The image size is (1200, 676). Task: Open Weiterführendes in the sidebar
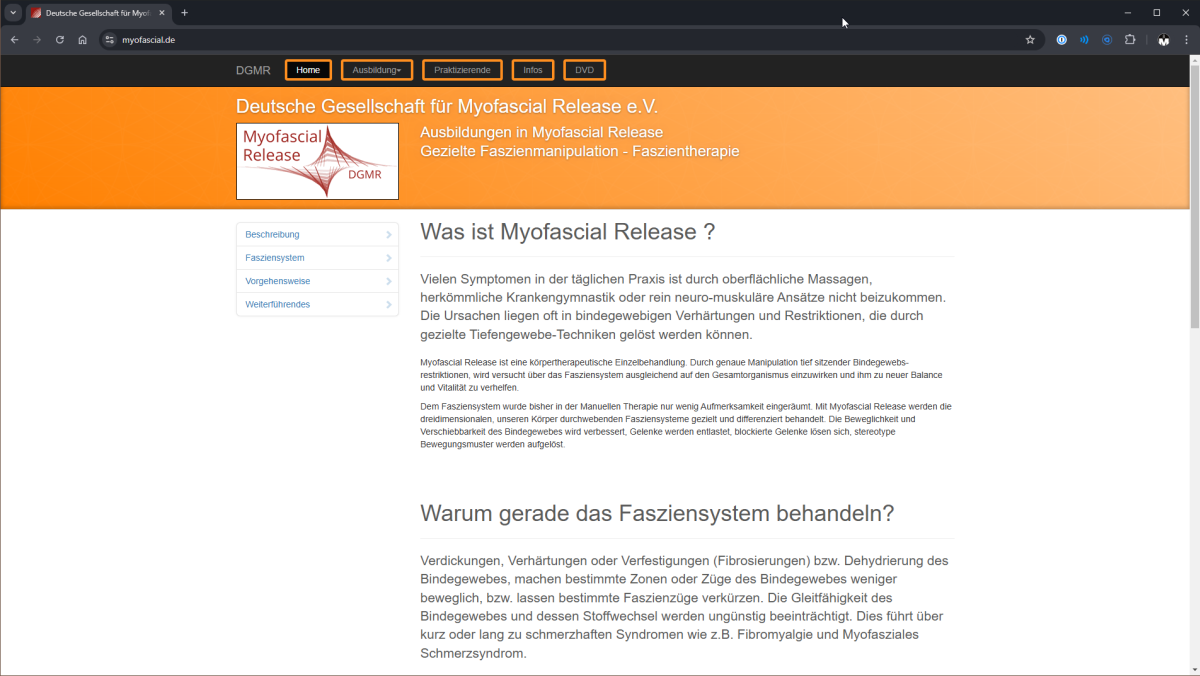click(317, 304)
